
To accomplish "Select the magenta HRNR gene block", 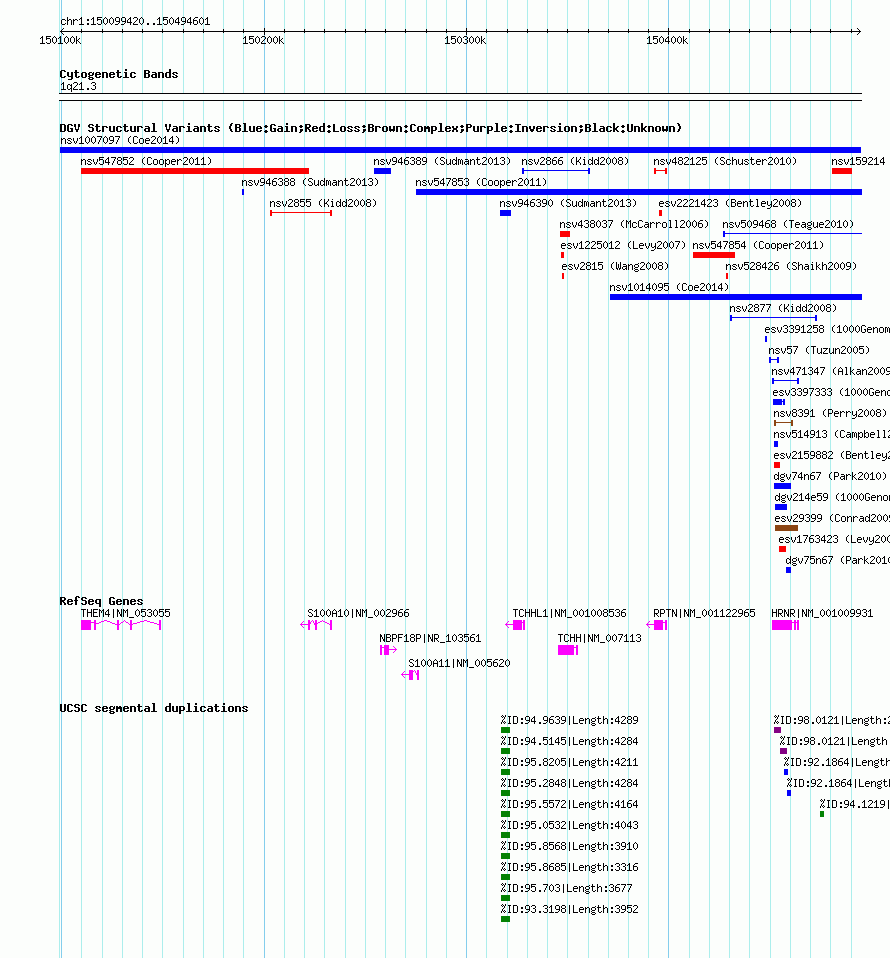I will 785,624.
